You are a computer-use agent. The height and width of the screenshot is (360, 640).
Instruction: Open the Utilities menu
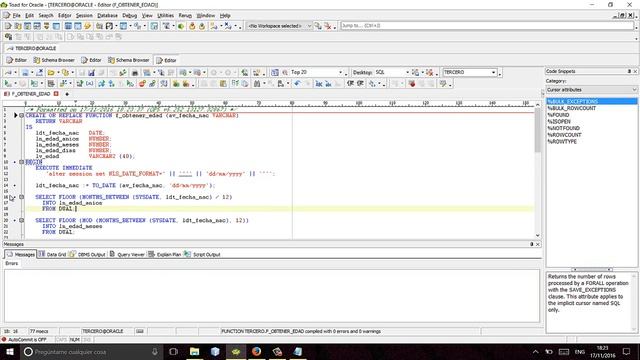pos(165,16)
